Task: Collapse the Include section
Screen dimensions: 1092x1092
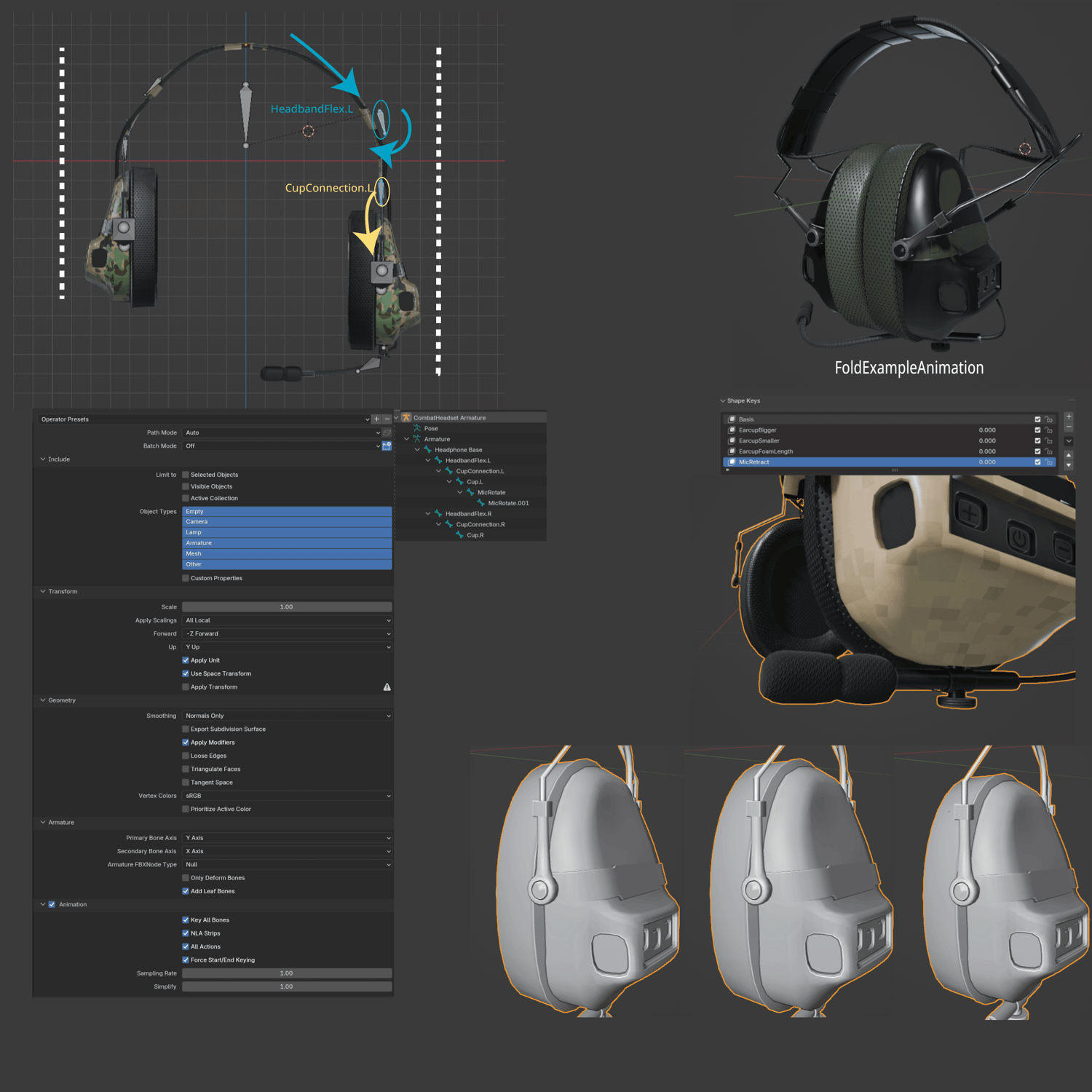Action: point(43,459)
